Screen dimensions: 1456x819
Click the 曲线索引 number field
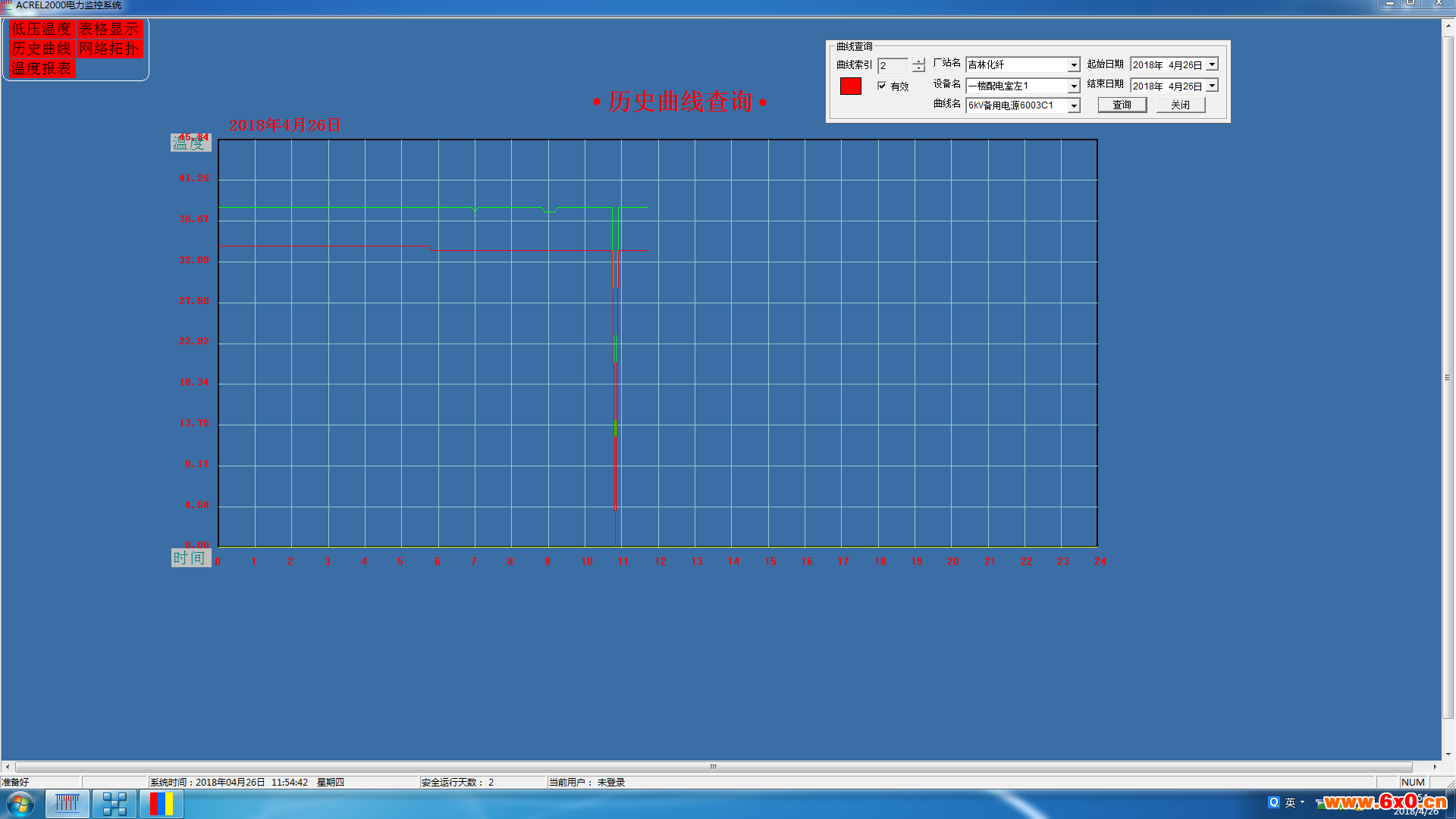point(893,65)
